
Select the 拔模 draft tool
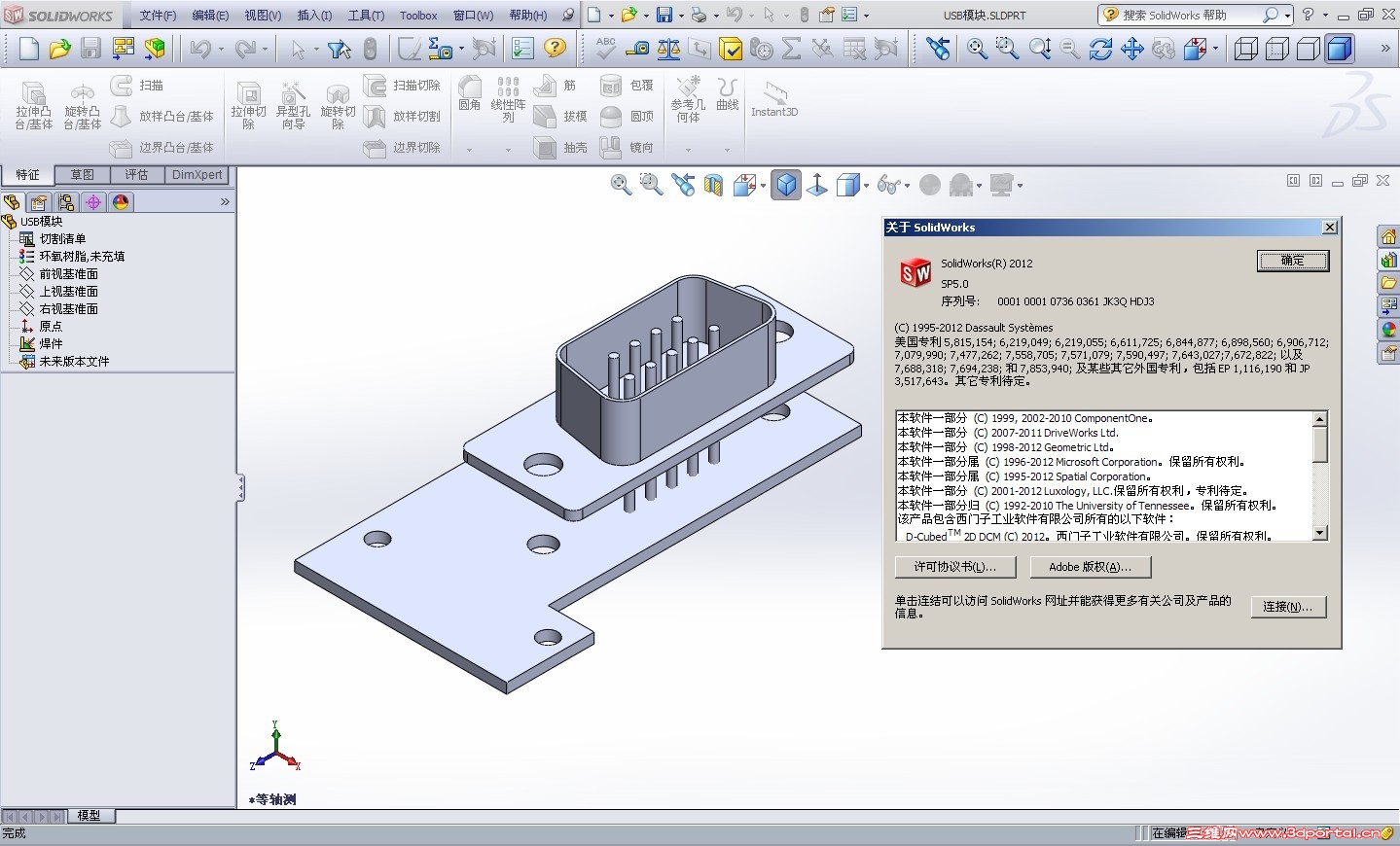tap(560, 117)
